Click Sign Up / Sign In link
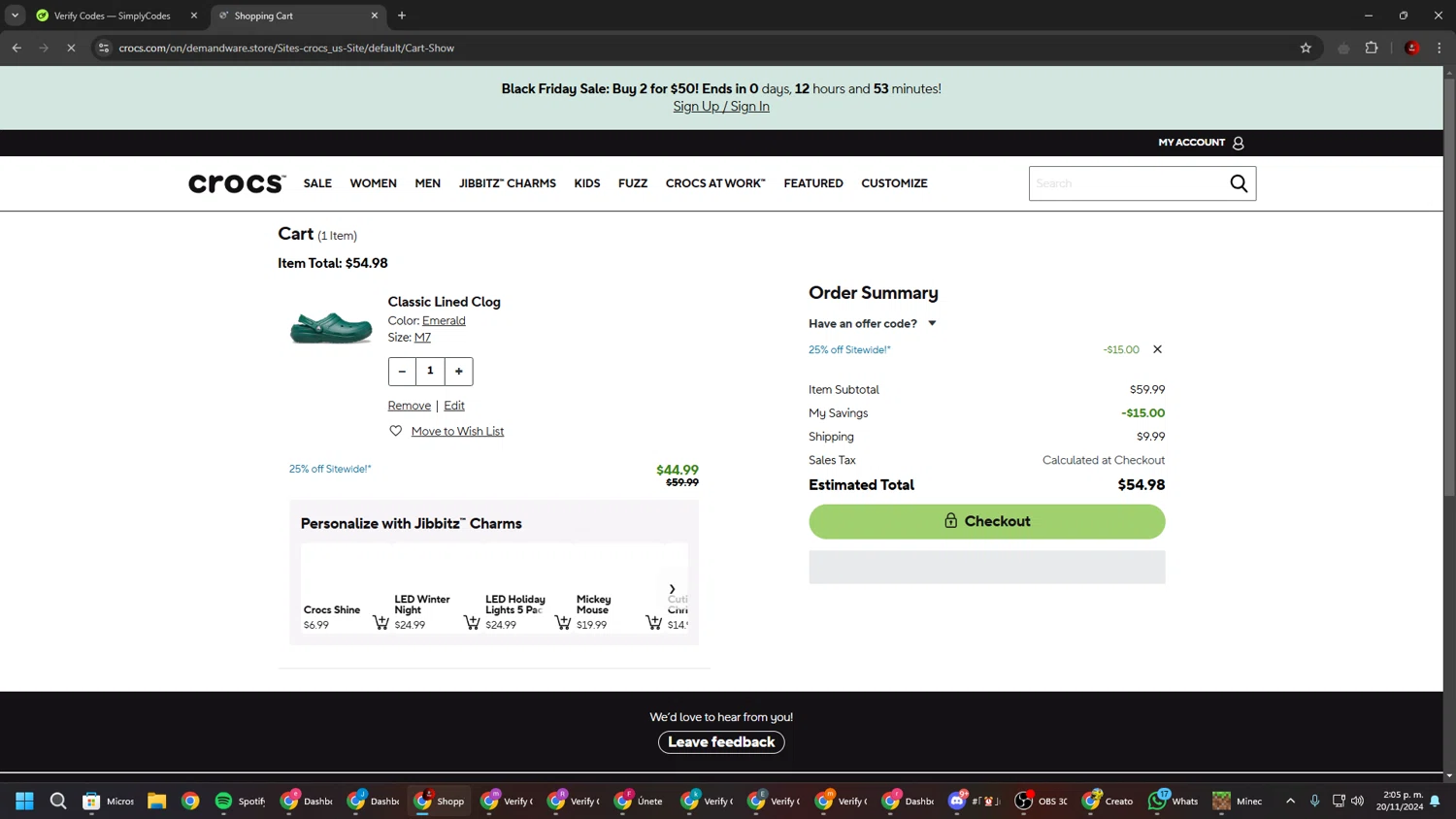Image resolution: width=1456 pixels, height=819 pixels. (721, 107)
